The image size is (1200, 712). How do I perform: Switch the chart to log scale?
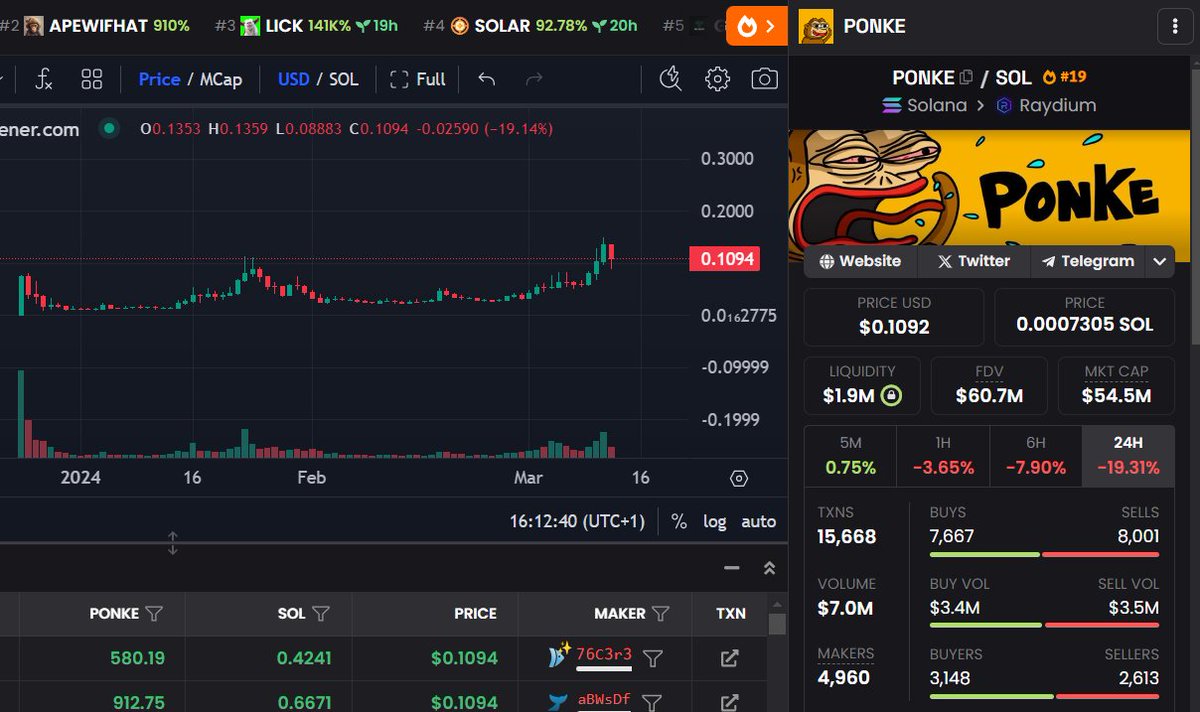pyautogui.click(x=715, y=521)
